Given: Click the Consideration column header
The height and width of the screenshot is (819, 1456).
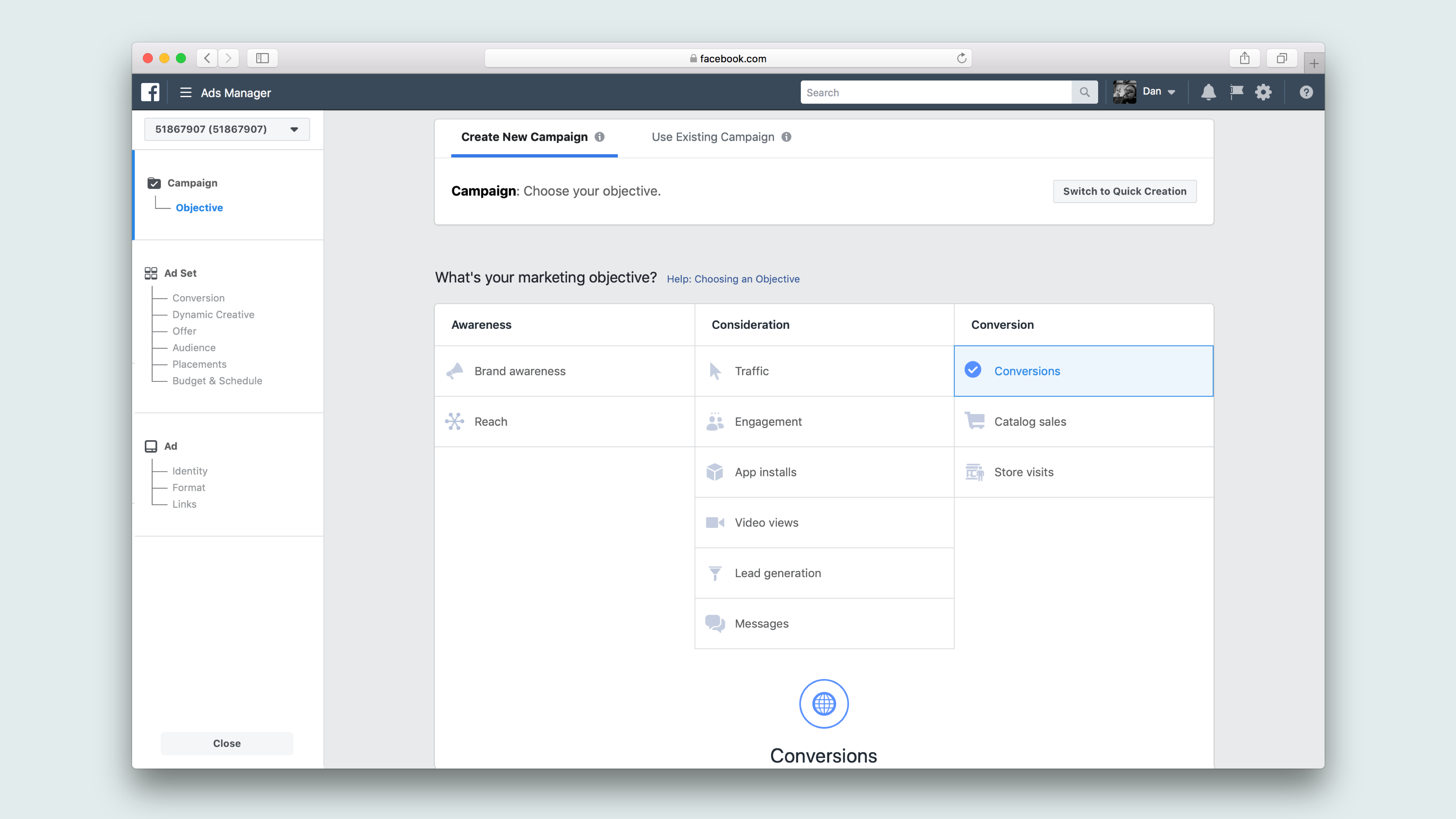Looking at the screenshot, I should [x=751, y=325].
